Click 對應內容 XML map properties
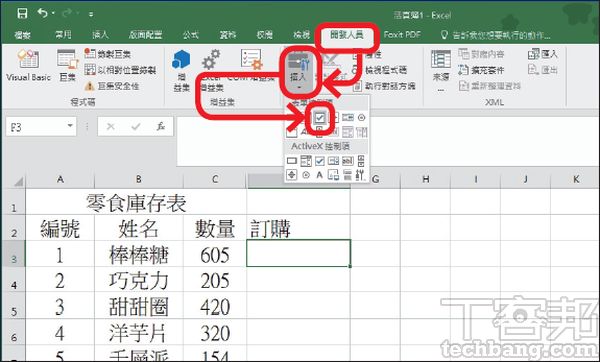600x362 pixels. coord(481,54)
